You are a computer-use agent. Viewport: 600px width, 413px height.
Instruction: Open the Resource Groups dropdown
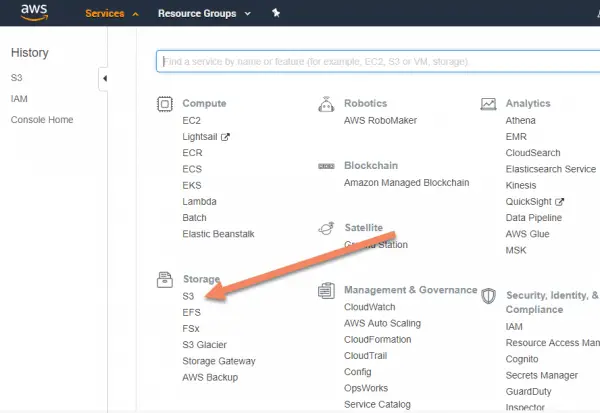coord(204,13)
